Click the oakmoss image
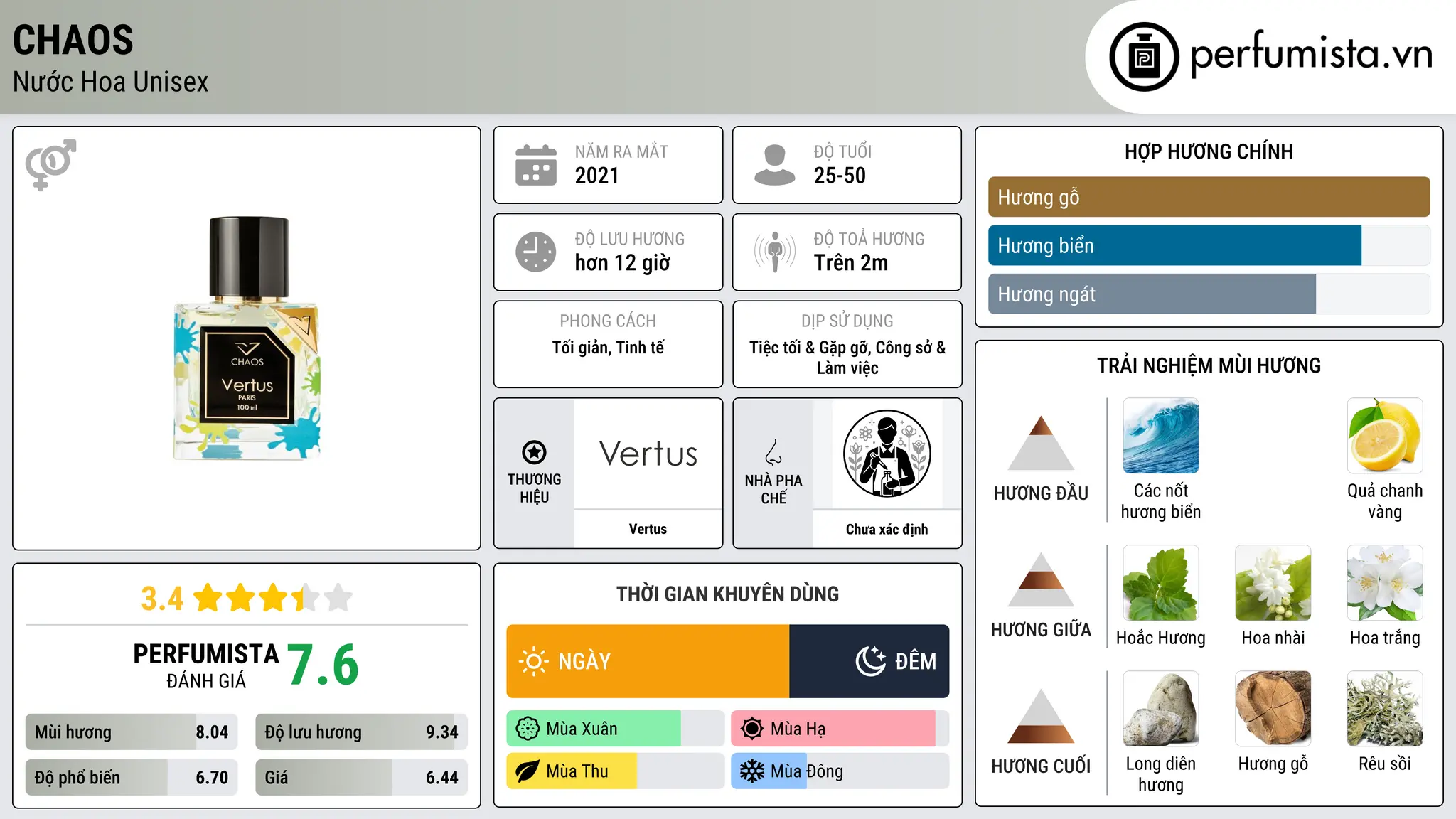 [1385, 709]
